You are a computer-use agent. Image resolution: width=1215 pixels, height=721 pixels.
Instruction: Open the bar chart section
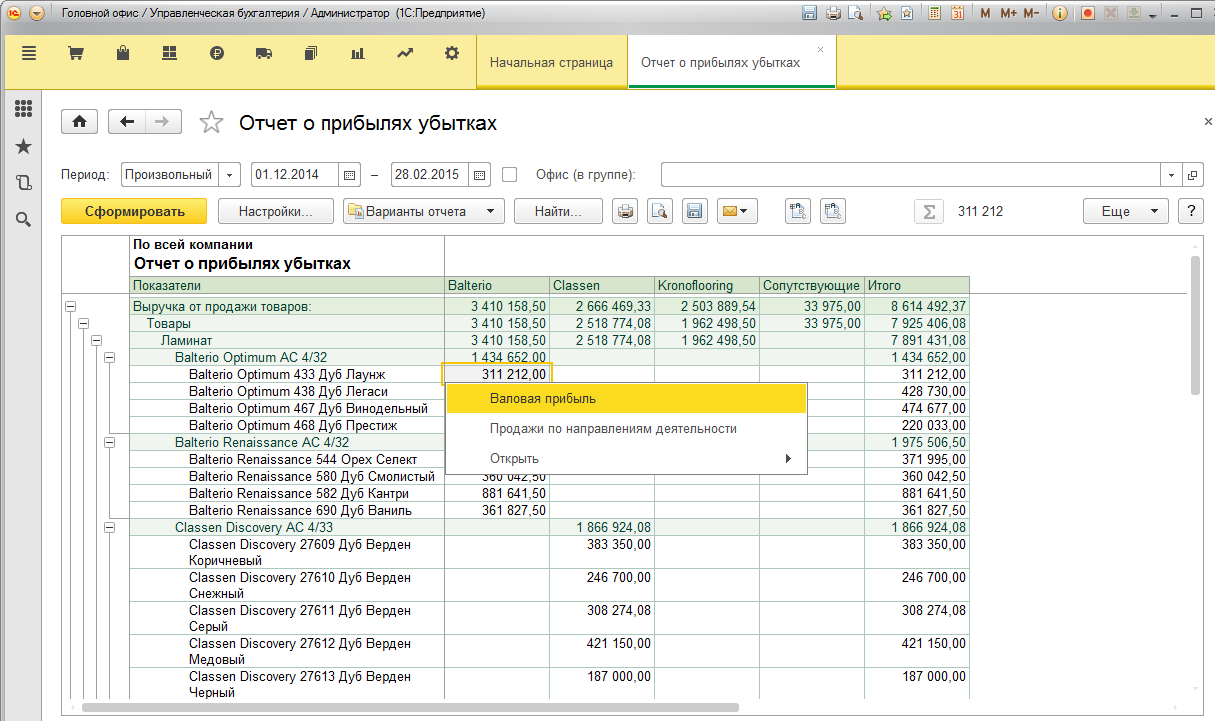pyautogui.click(x=357, y=54)
